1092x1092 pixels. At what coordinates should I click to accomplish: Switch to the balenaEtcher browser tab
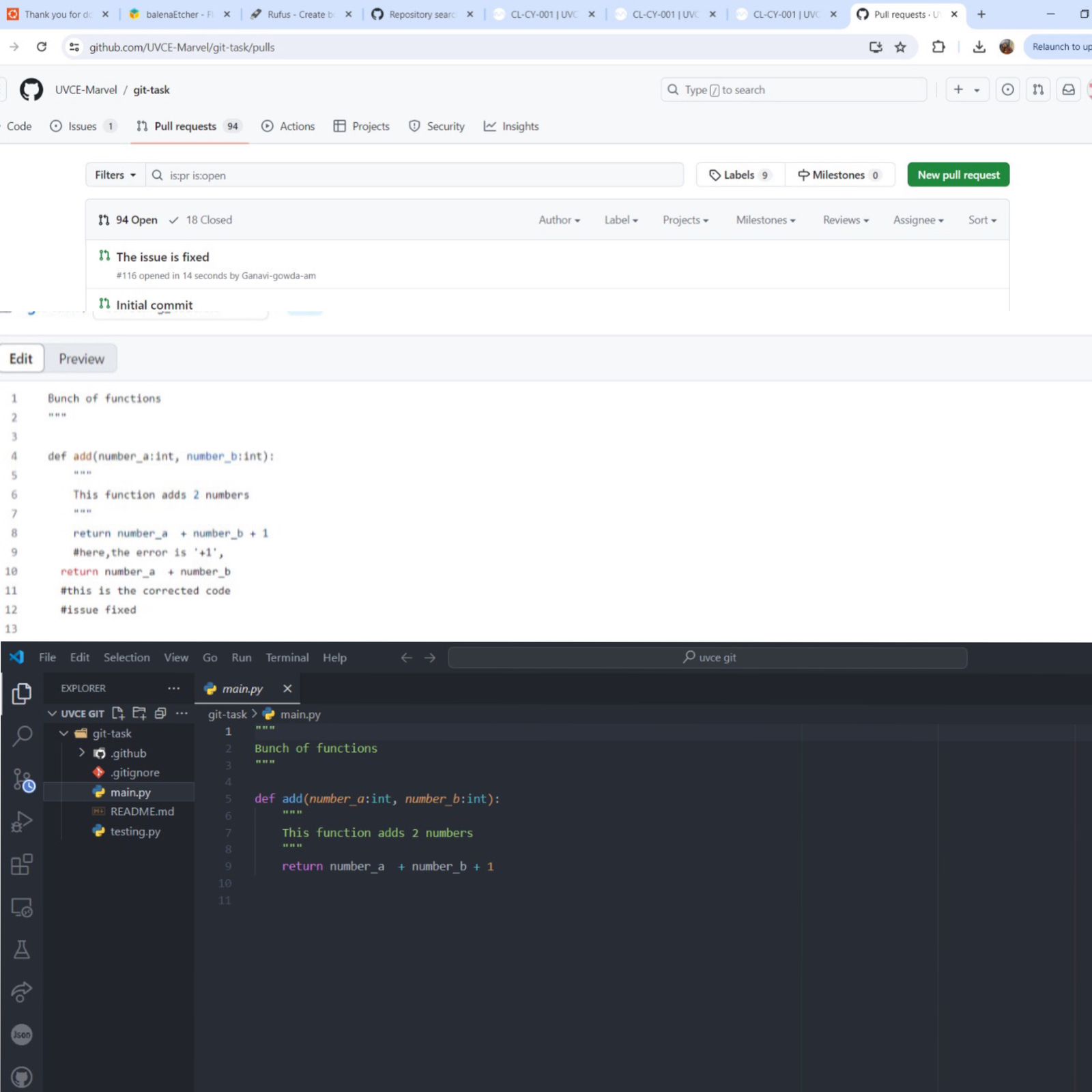tap(179, 14)
